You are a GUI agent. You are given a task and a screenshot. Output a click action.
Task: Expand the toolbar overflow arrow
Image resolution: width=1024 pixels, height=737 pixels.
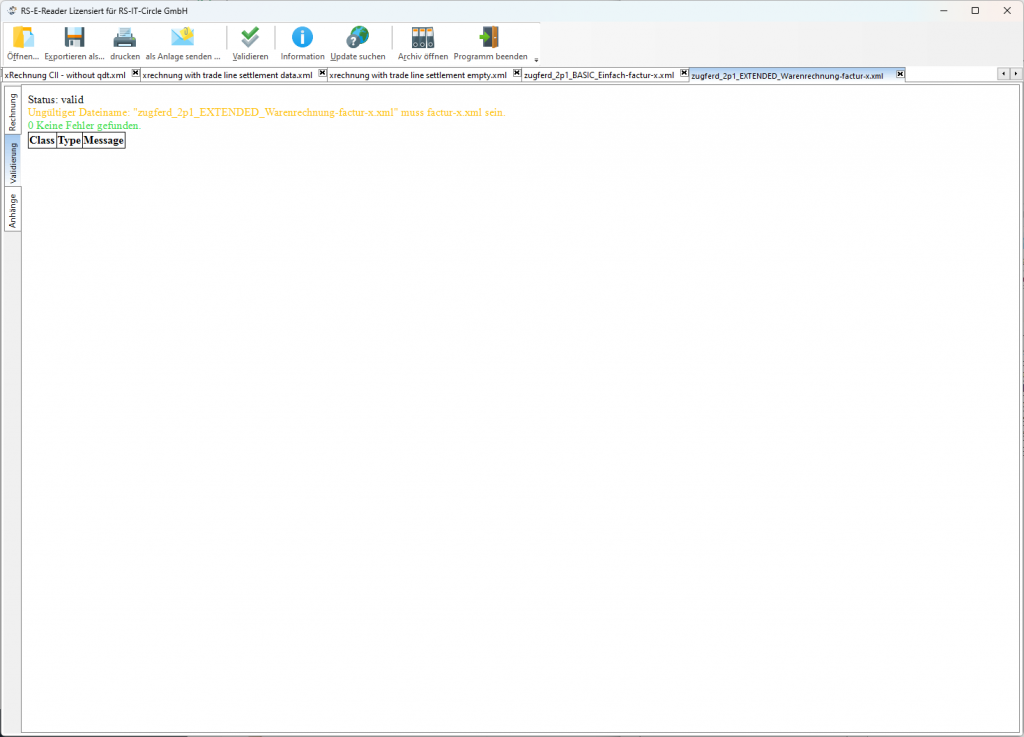tap(535, 60)
